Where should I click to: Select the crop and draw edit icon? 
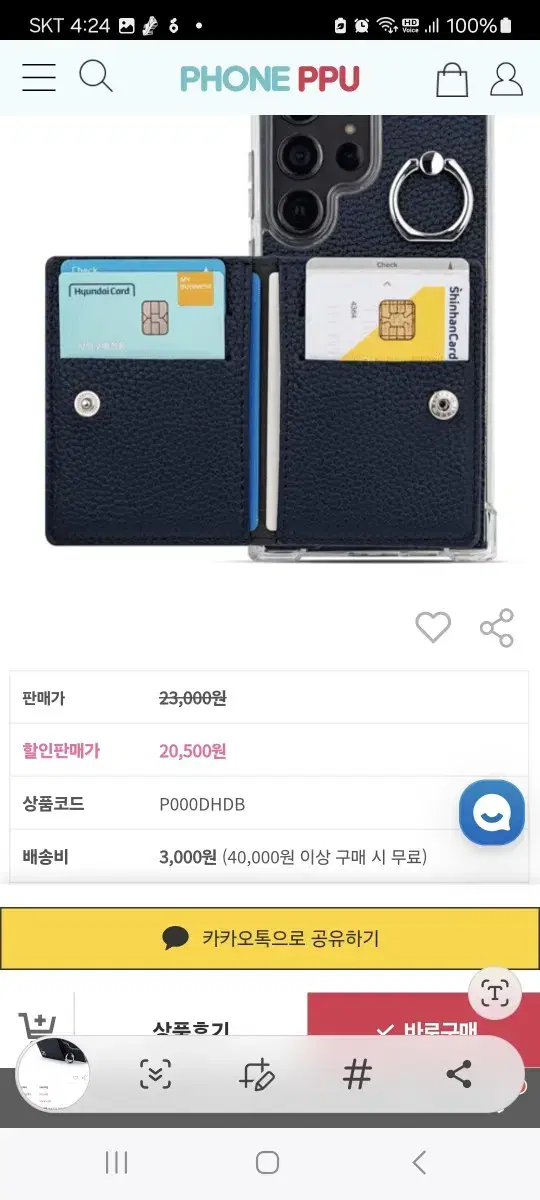tap(257, 1075)
